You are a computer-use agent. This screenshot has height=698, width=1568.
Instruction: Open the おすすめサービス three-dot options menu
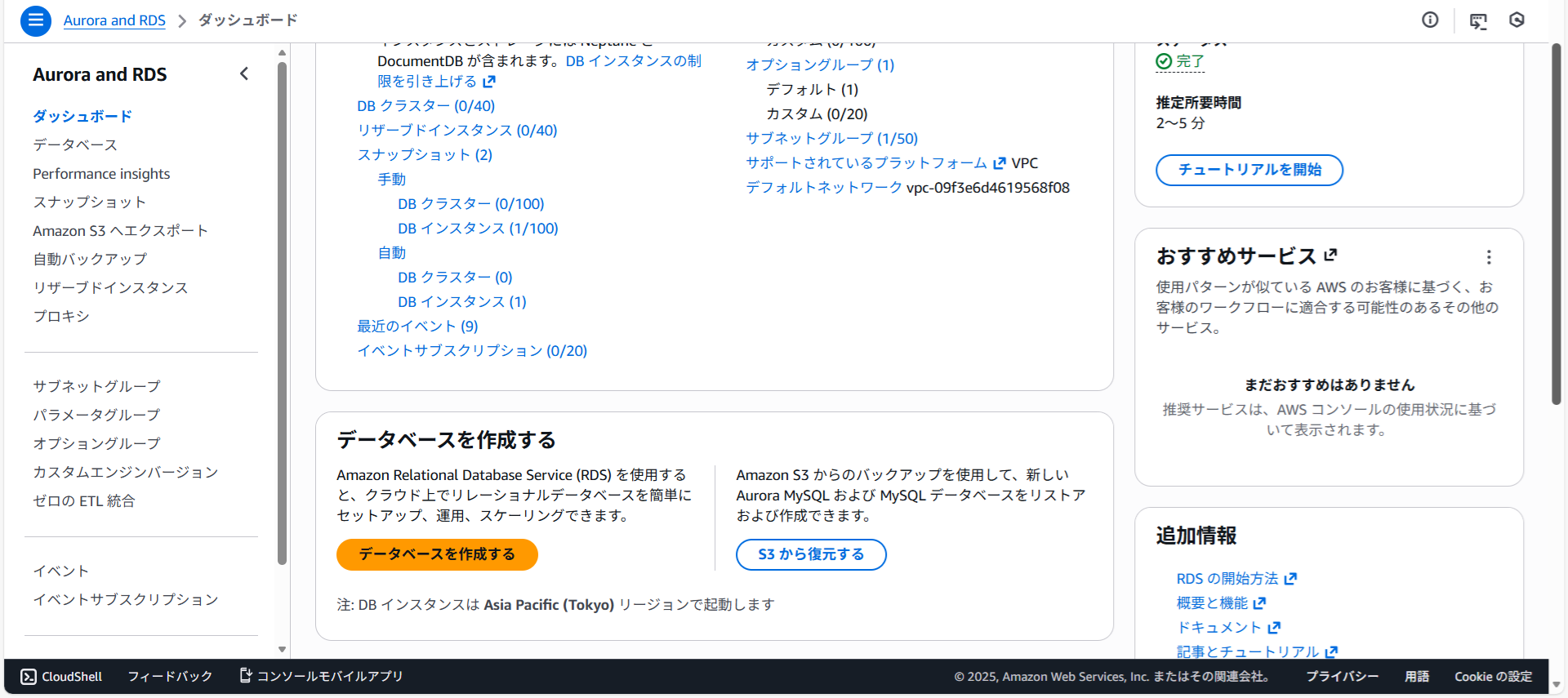click(x=1489, y=257)
